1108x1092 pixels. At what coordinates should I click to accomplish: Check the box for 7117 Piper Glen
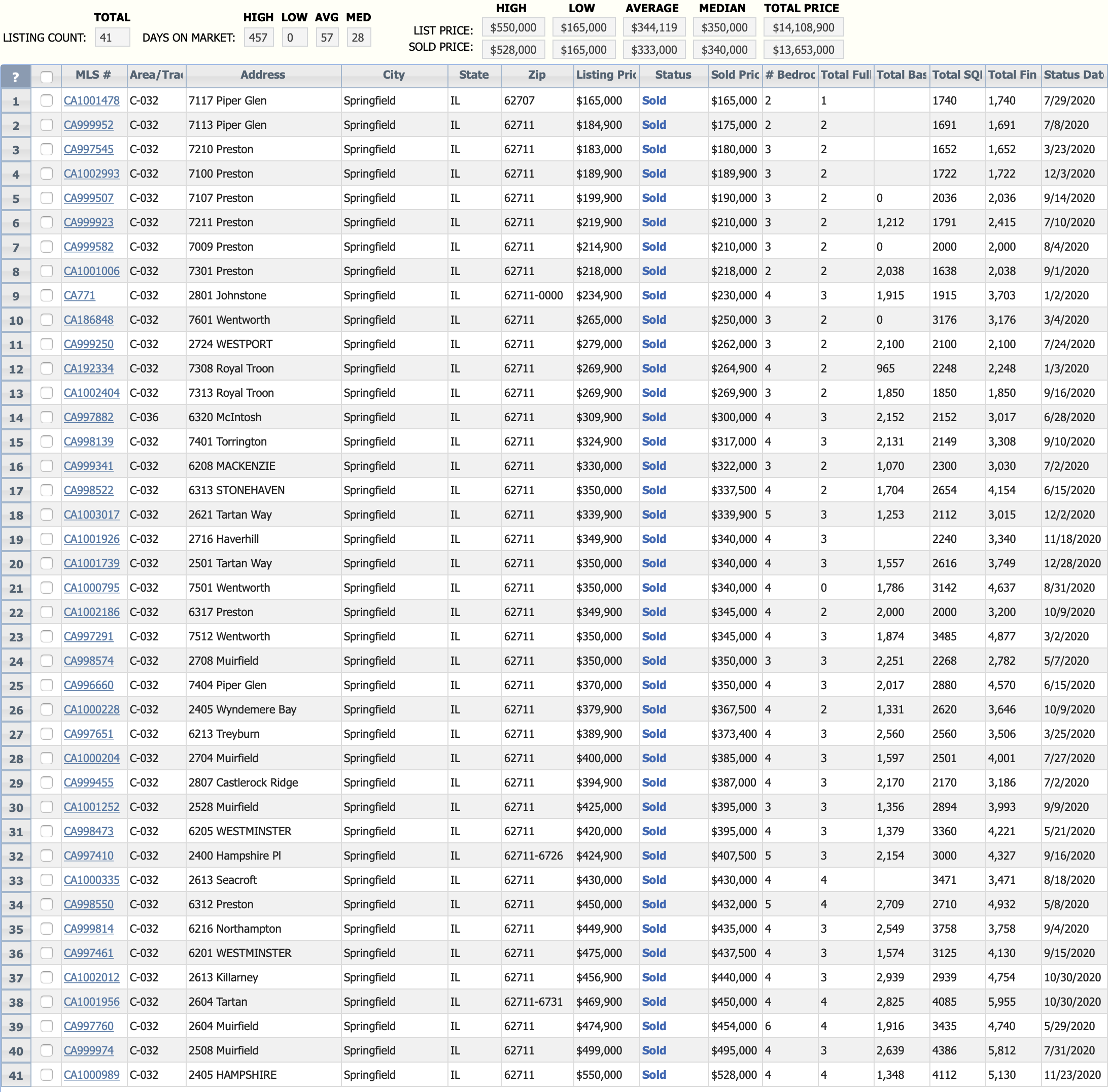pos(47,100)
